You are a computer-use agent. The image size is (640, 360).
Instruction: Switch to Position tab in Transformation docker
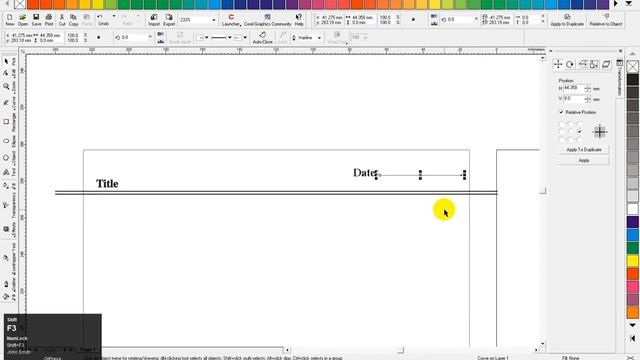tap(558, 64)
